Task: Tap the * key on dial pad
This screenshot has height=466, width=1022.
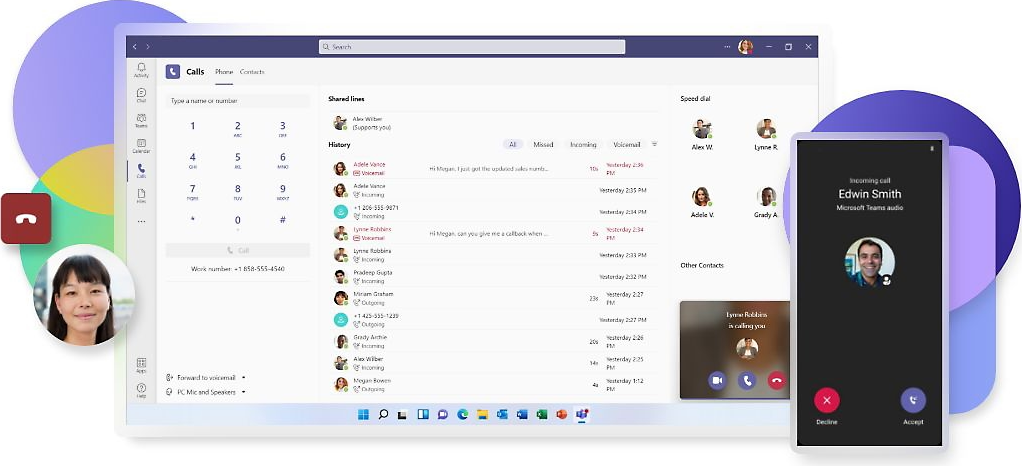Action: (192, 220)
